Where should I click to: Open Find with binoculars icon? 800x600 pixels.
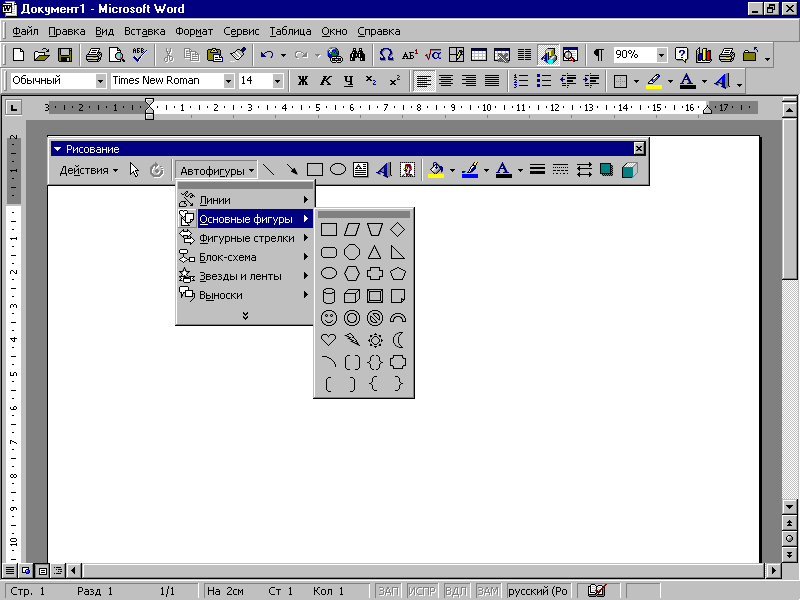coord(358,55)
